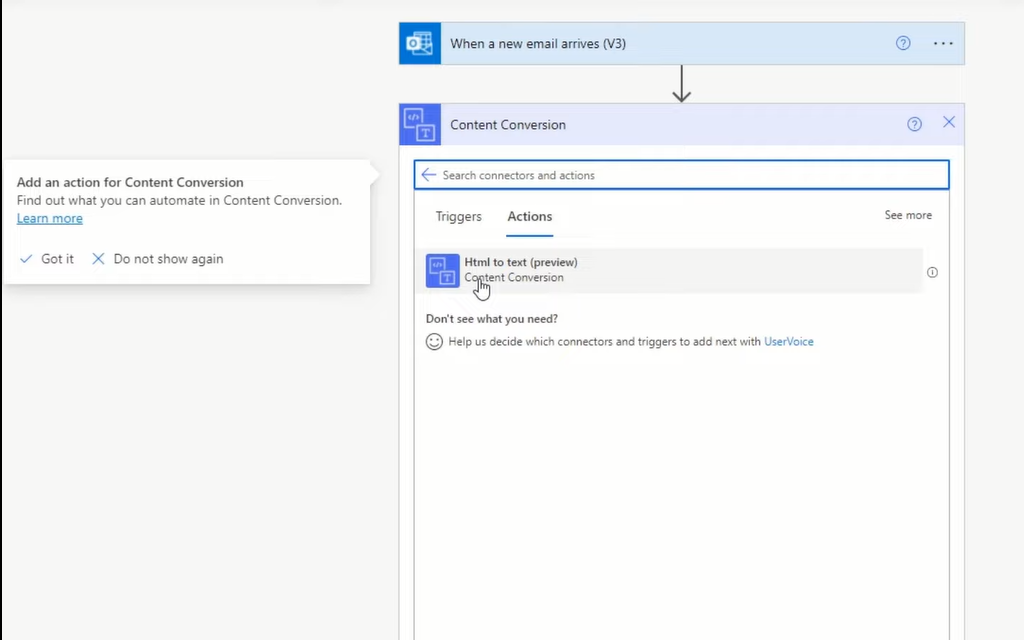This screenshot has height=640, width=1024.
Task: Click When a new email arrives (V3) title
Action: point(538,44)
